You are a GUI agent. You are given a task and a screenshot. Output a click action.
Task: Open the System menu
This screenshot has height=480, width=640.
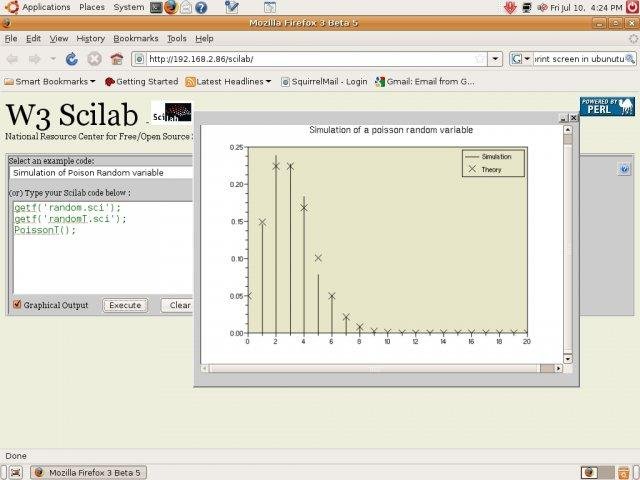pyautogui.click(x=129, y=7)
